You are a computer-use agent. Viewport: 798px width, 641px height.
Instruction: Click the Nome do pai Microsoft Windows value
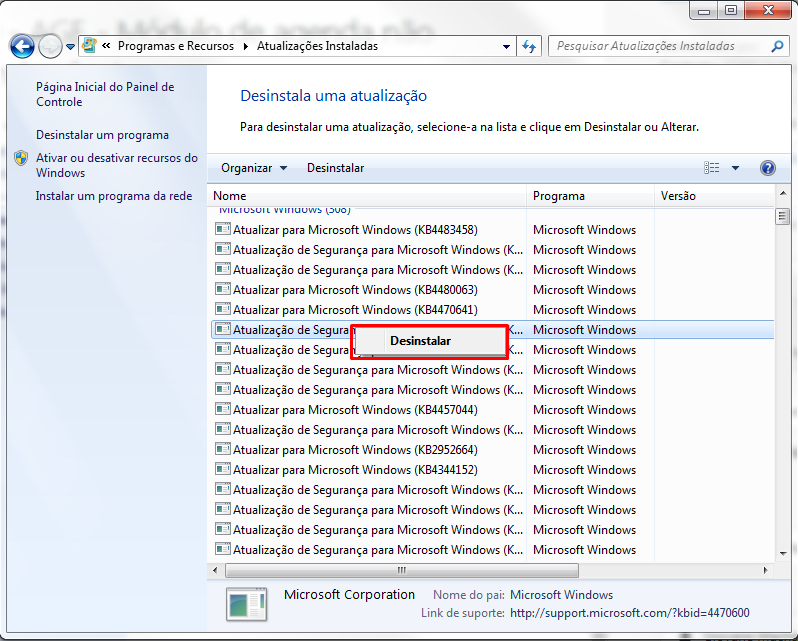coord(561,595)
